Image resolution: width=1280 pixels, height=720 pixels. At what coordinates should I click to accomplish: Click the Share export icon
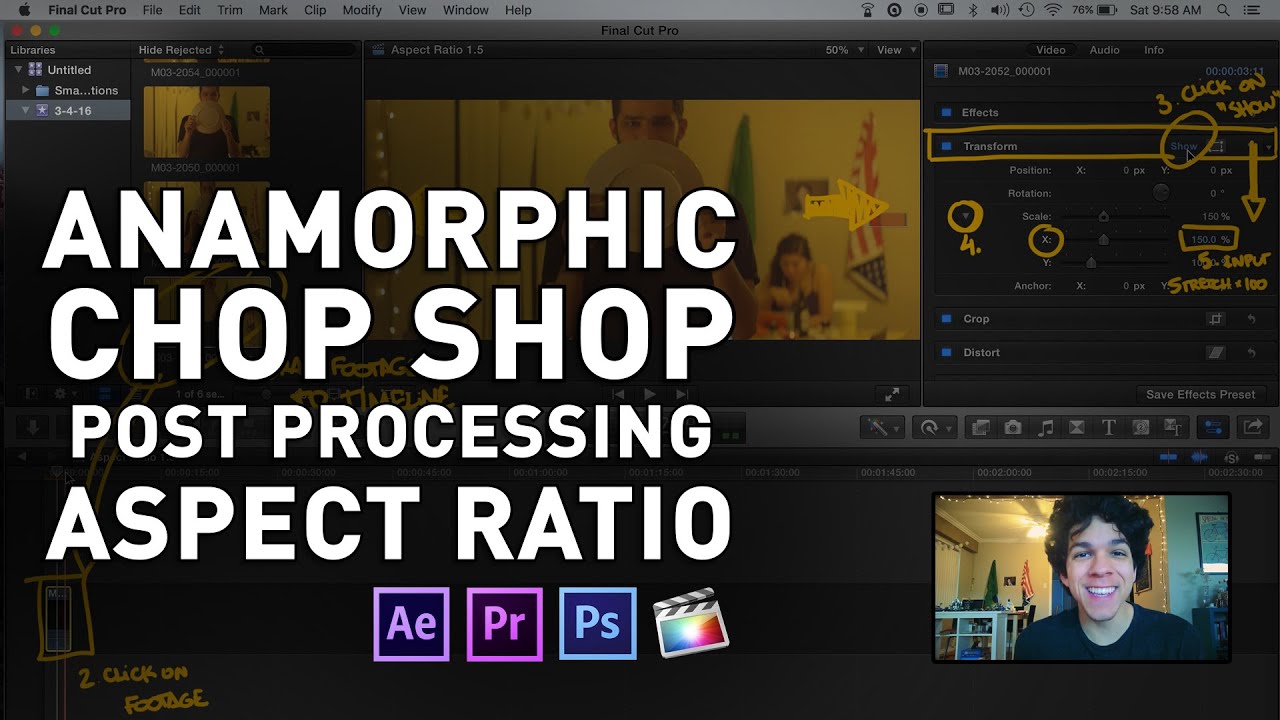tap(1252, 427)
